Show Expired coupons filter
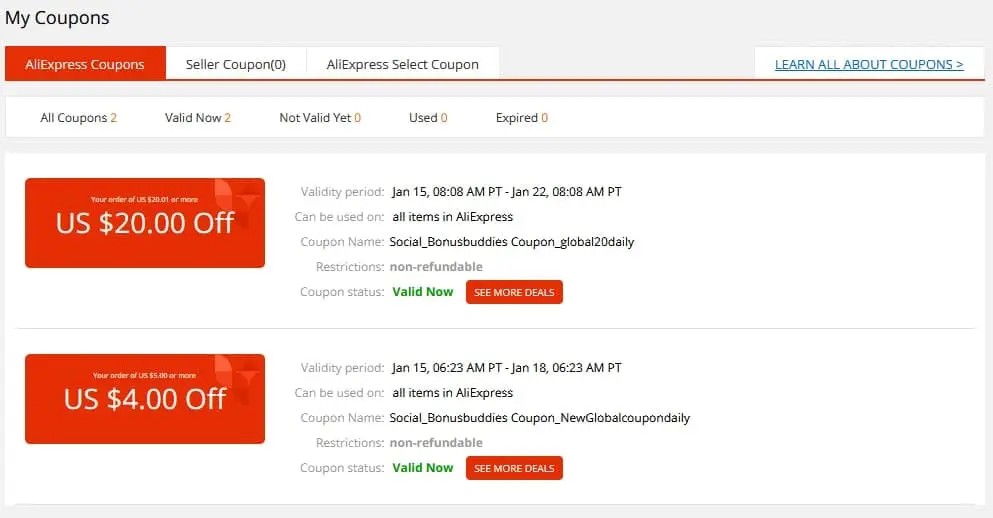 pos(522,118)
